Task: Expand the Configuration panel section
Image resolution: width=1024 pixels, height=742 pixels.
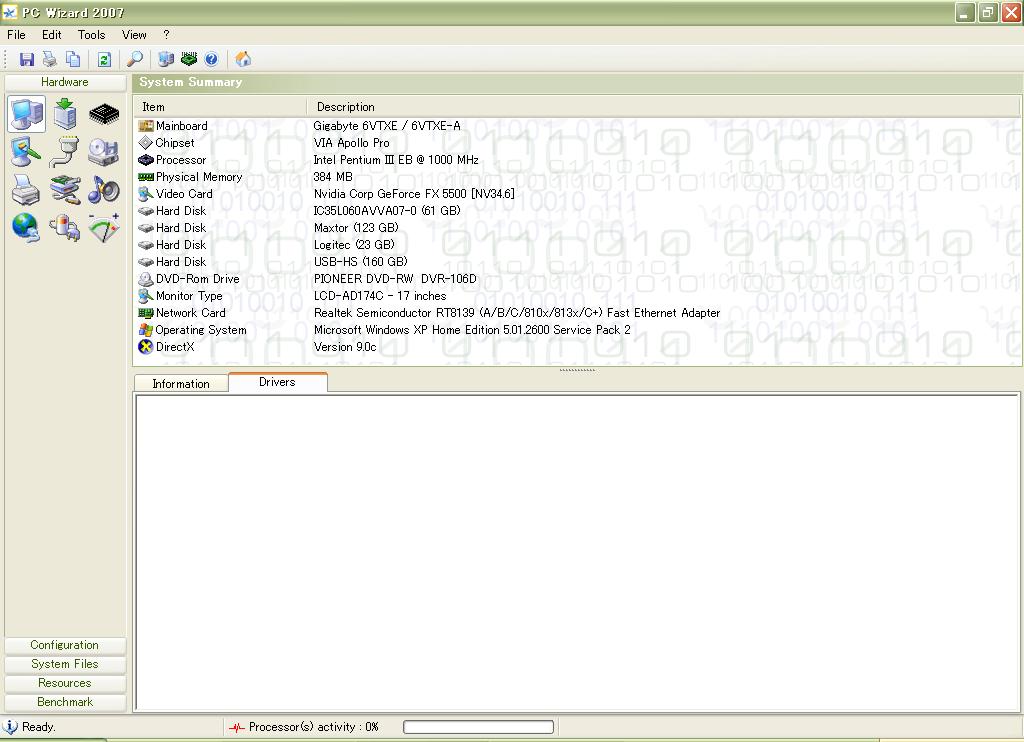Action: (65, 645)
